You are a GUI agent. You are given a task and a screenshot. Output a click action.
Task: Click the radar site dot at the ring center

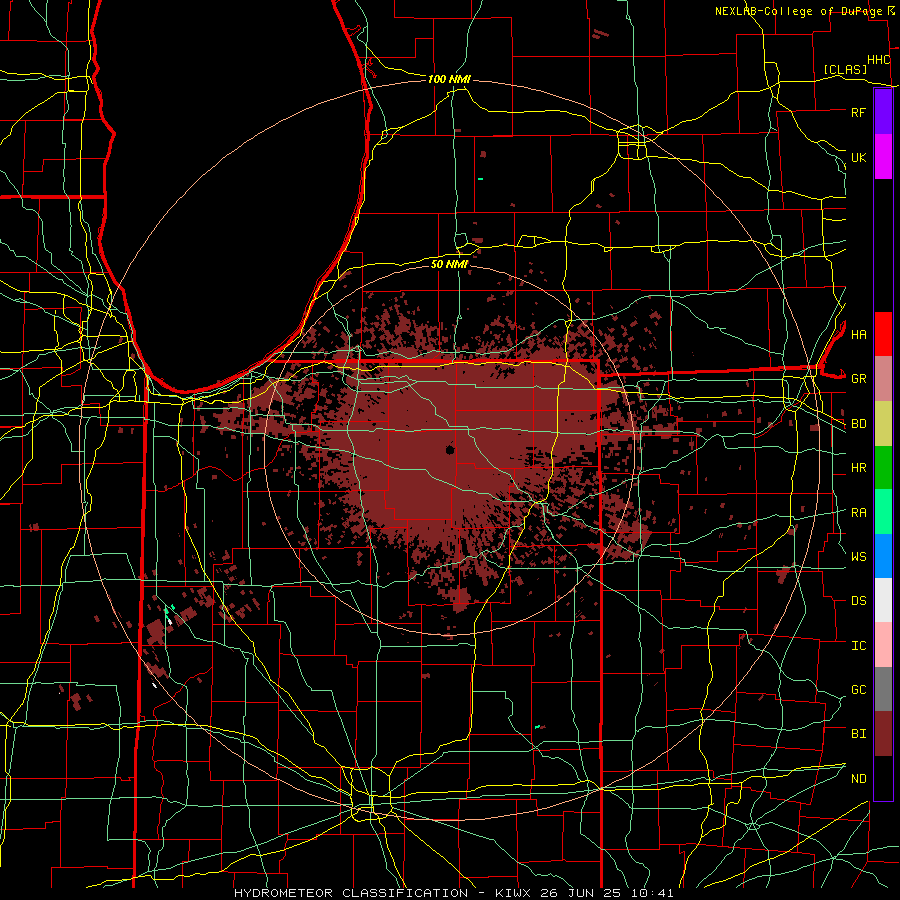point(449,449)
